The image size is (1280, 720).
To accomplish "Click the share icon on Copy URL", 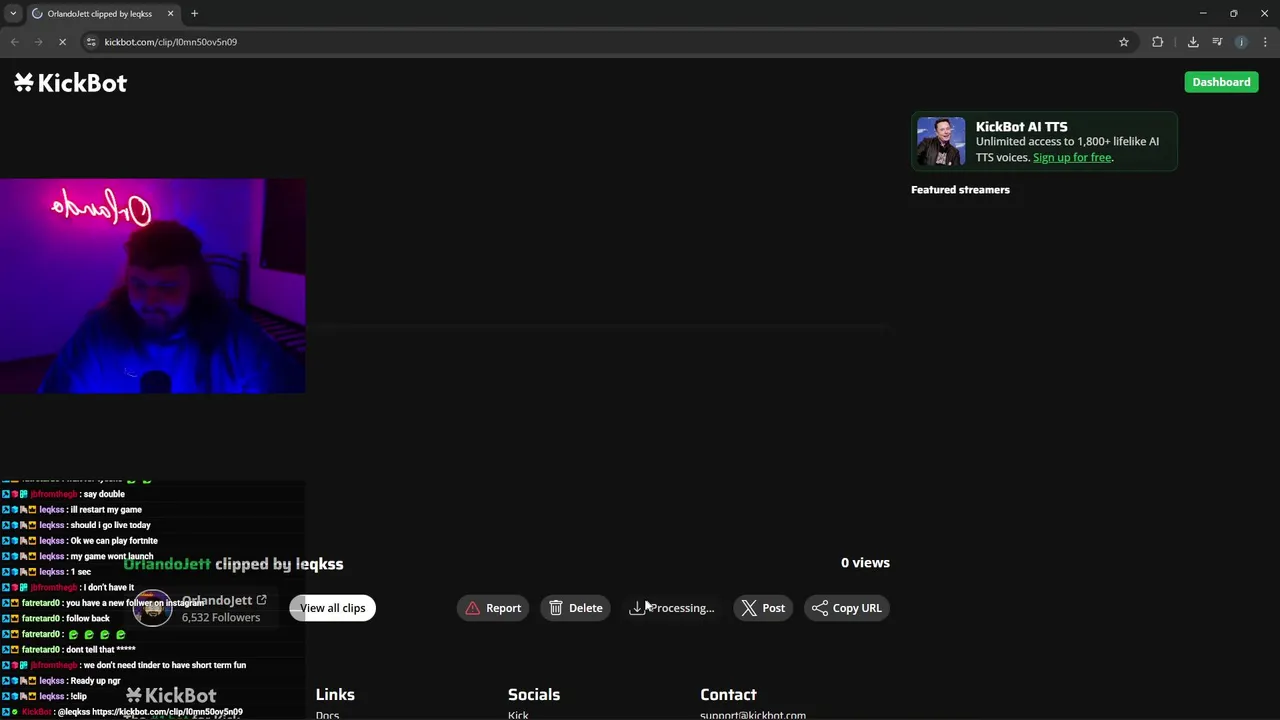I will pyautogui.click(x=820, y=608).
